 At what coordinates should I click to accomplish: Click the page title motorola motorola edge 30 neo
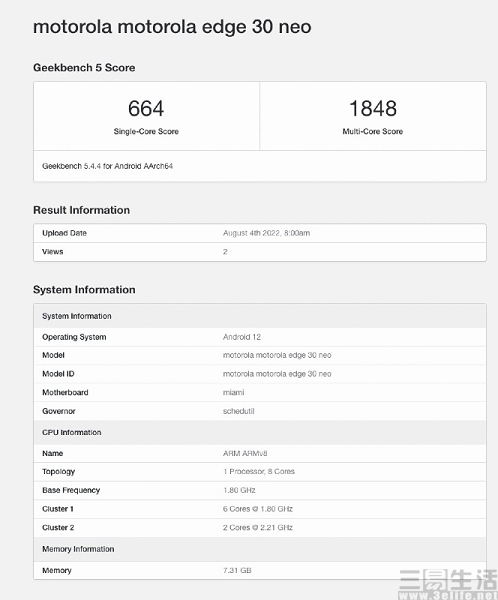pos(172,27)
